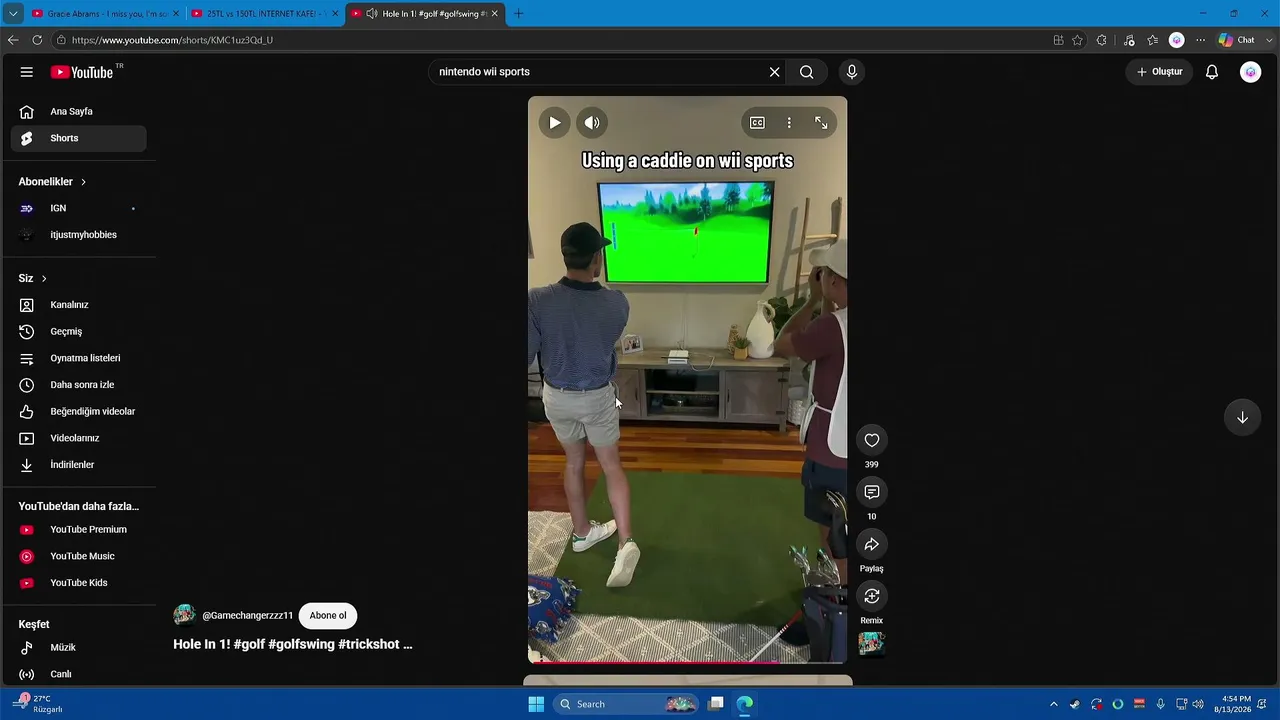This screenshot has width=1280, height=720.
Task: Open browser Extensions puzzle icon
Action: point(1101,40)
